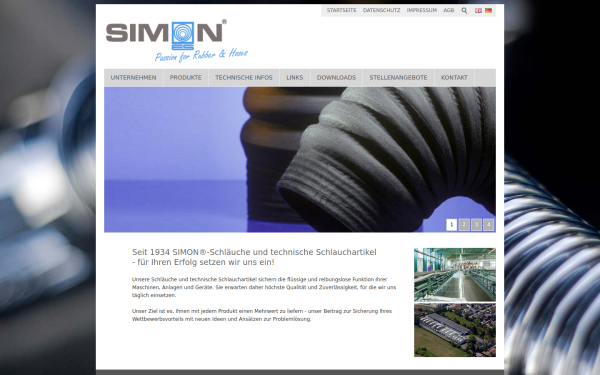The image size is (600, 375).
Task: Show slide 2 of the image slider
Action: [x=464, y=225]
